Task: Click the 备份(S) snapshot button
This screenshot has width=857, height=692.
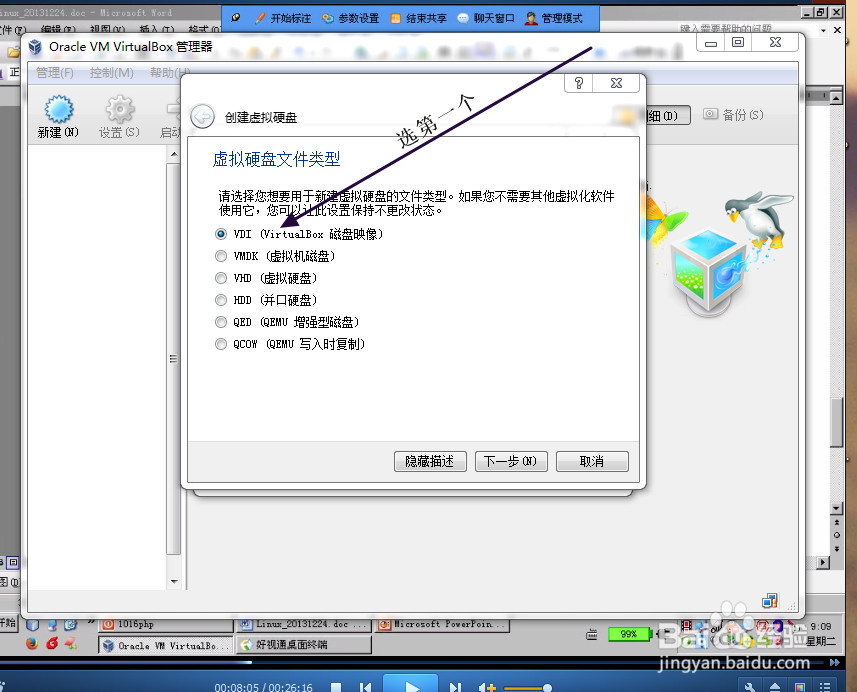Action: click(733, 115)
